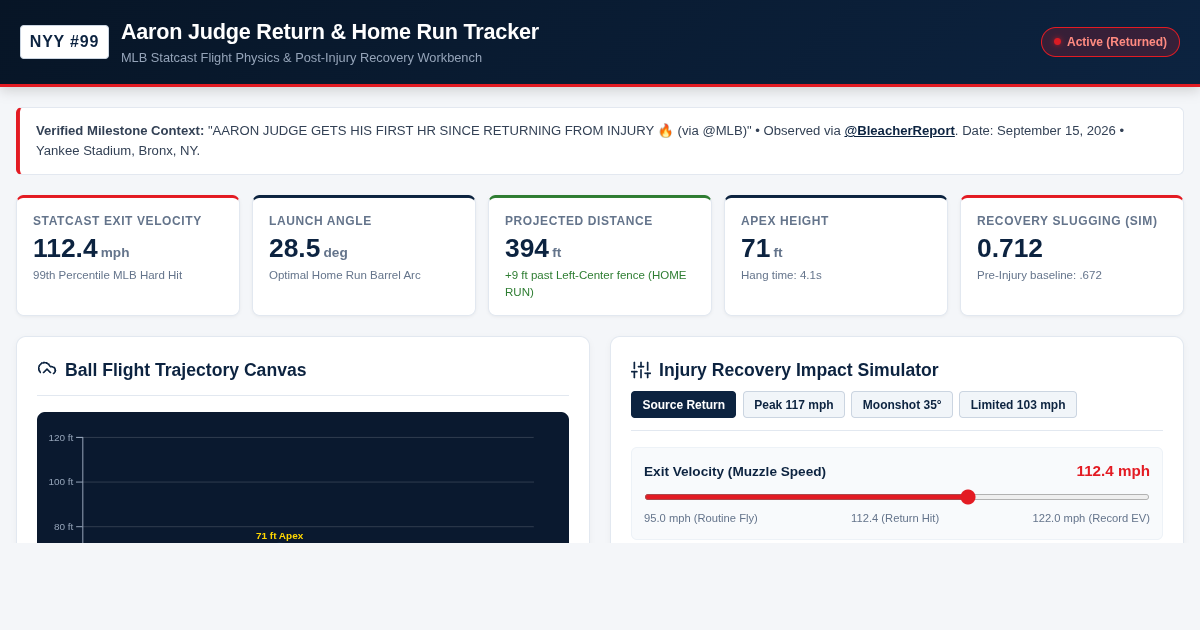Click the Optimal Home Run Barrel Arc text

tap(345, 275)
